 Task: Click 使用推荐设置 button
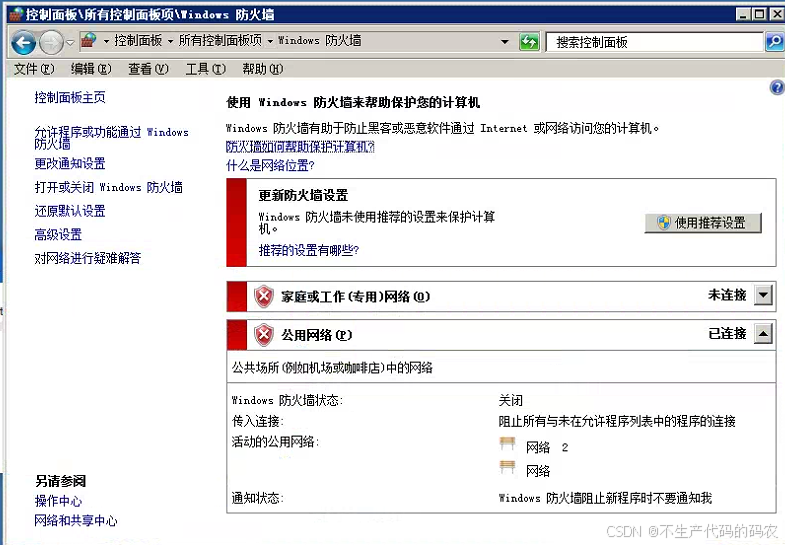(703, 223)
